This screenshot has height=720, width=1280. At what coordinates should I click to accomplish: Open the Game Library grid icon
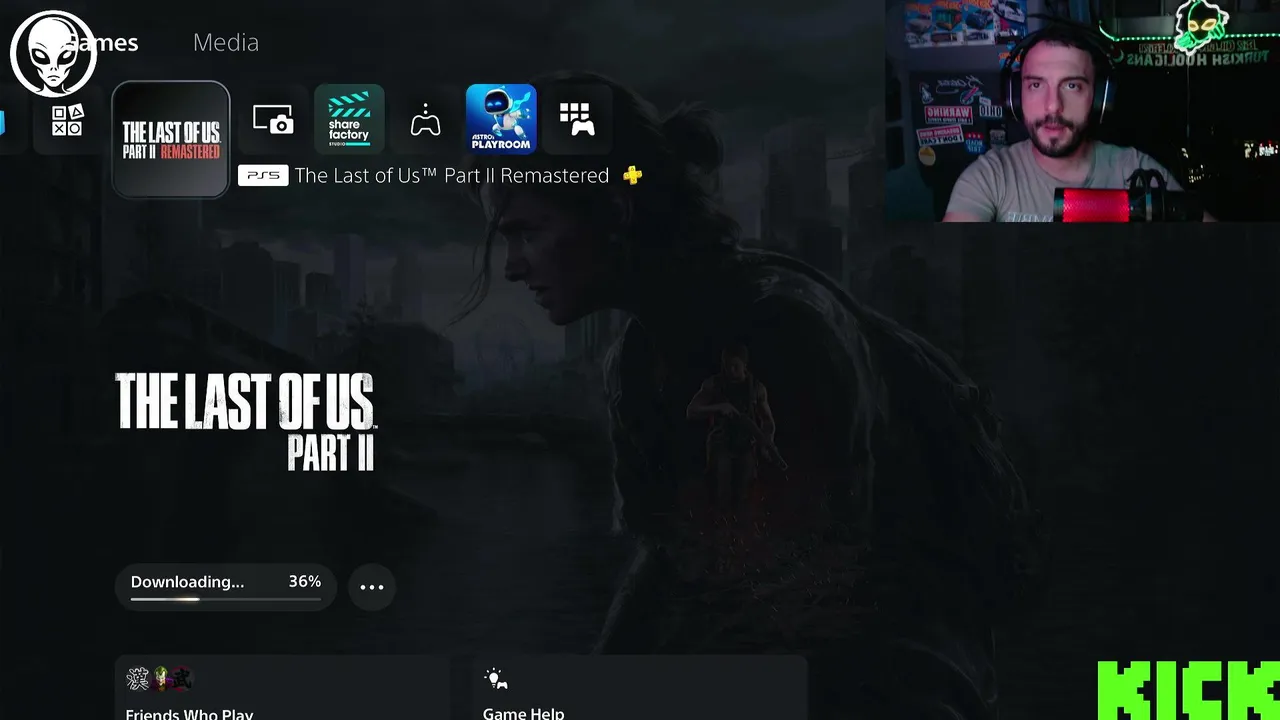point(577,120)
